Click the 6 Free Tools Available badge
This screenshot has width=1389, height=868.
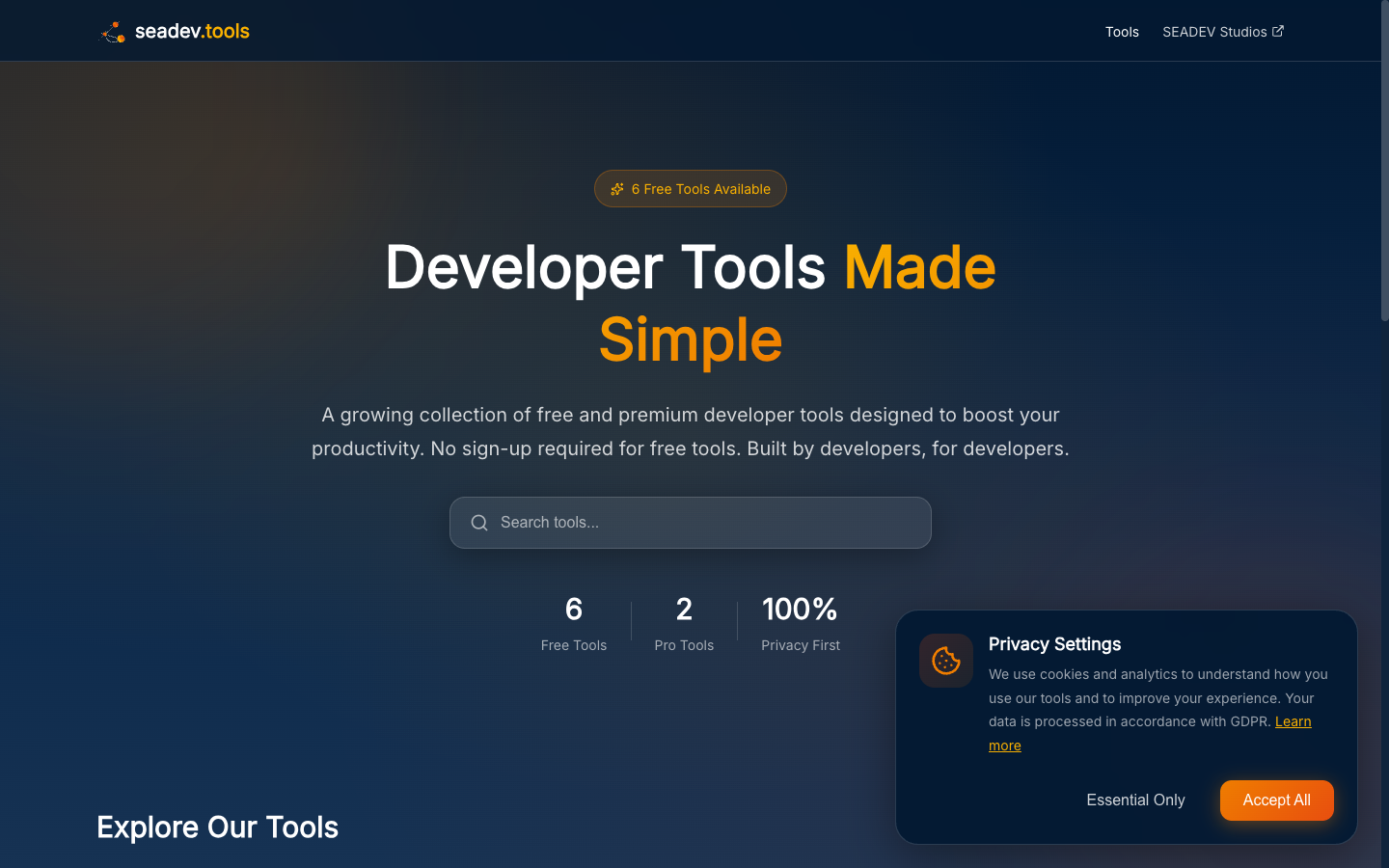point(690,188)
